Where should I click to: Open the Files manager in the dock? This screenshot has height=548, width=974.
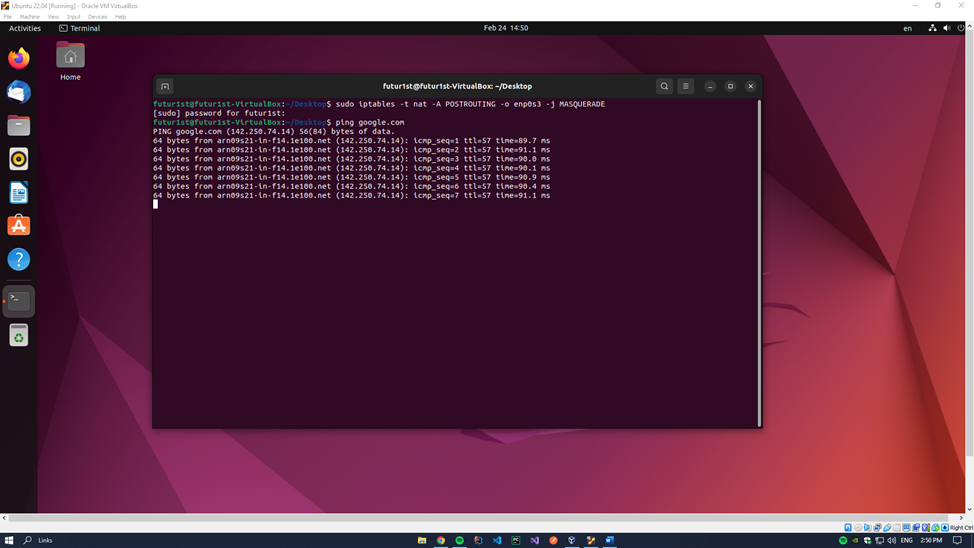[x=19, y=126]
